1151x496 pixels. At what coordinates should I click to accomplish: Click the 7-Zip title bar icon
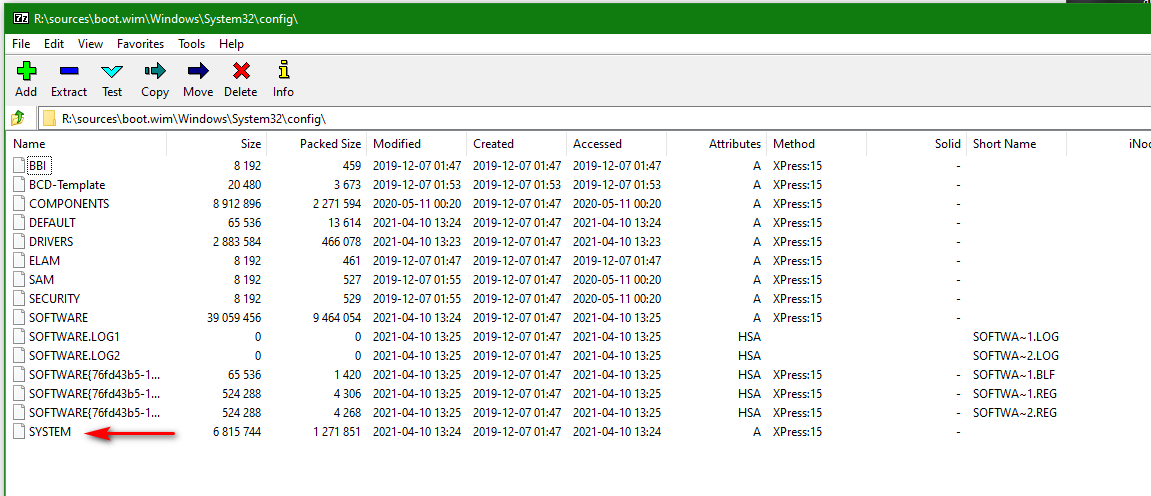(x=21, y=18)
